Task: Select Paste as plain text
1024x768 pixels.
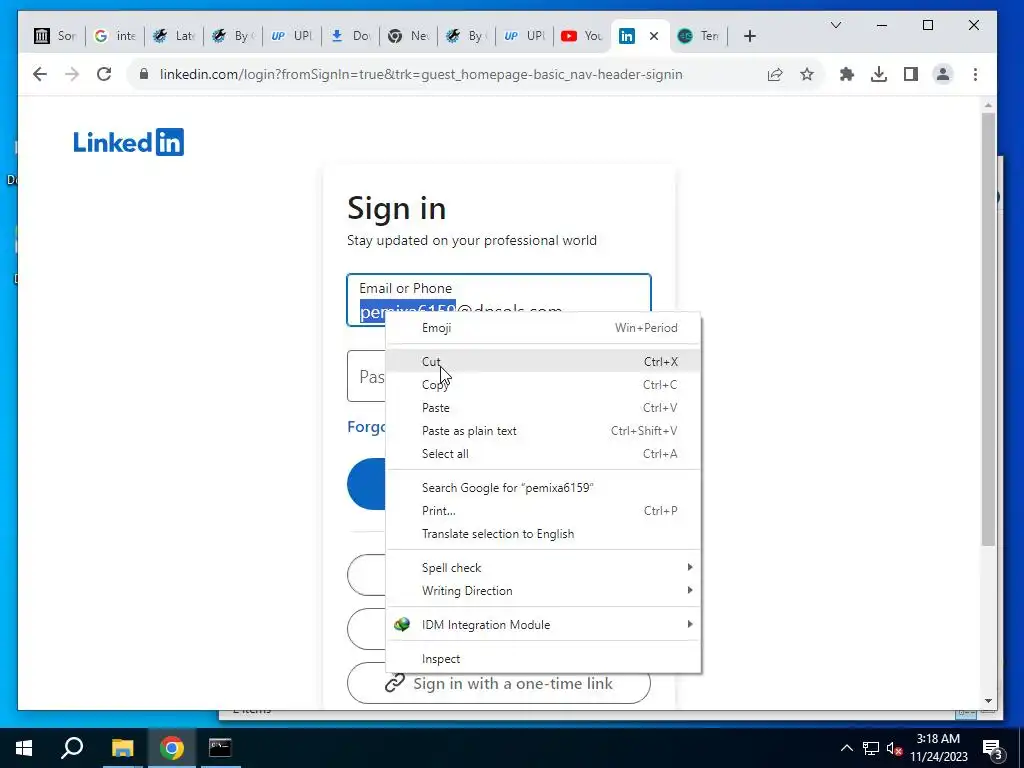Action: click(543, 430)
